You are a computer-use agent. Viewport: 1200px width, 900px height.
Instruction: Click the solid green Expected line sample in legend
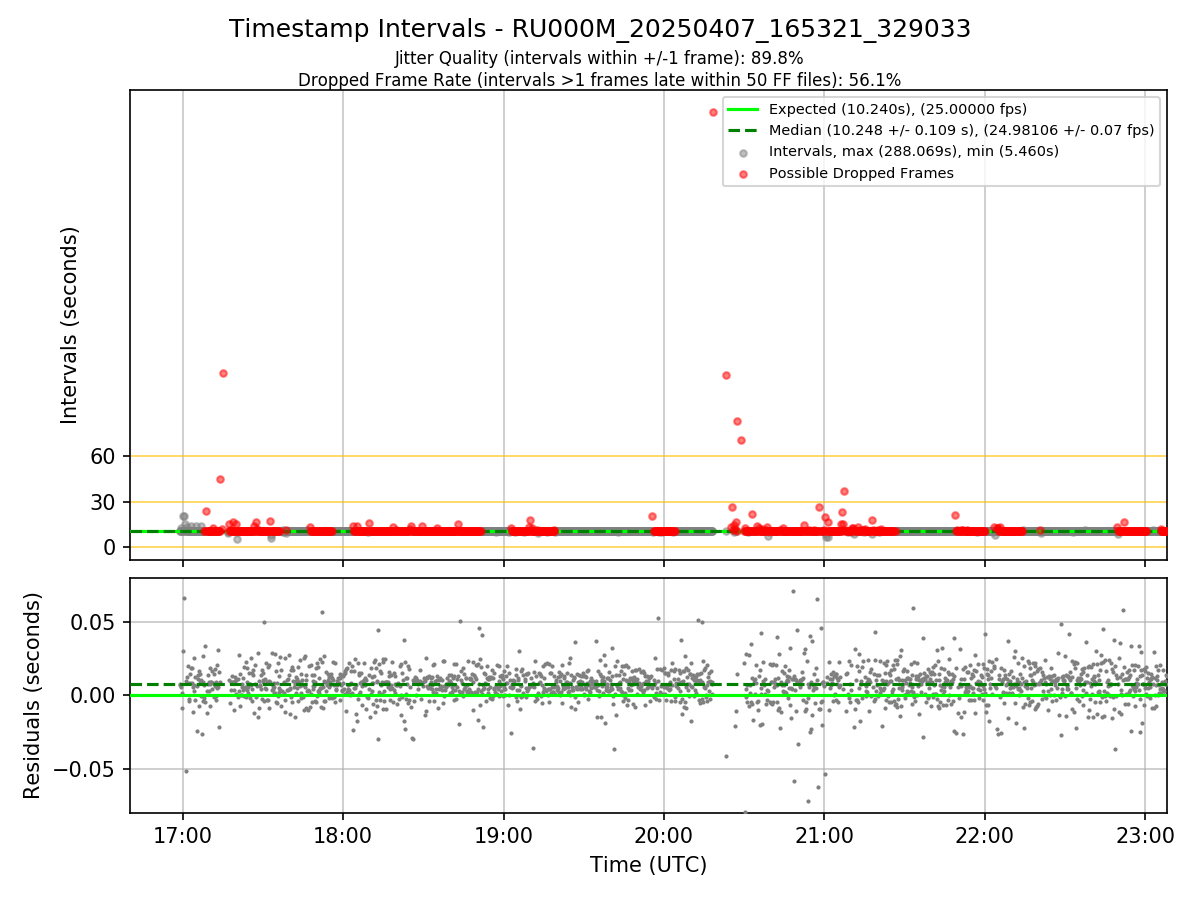(x=743, y=109)
